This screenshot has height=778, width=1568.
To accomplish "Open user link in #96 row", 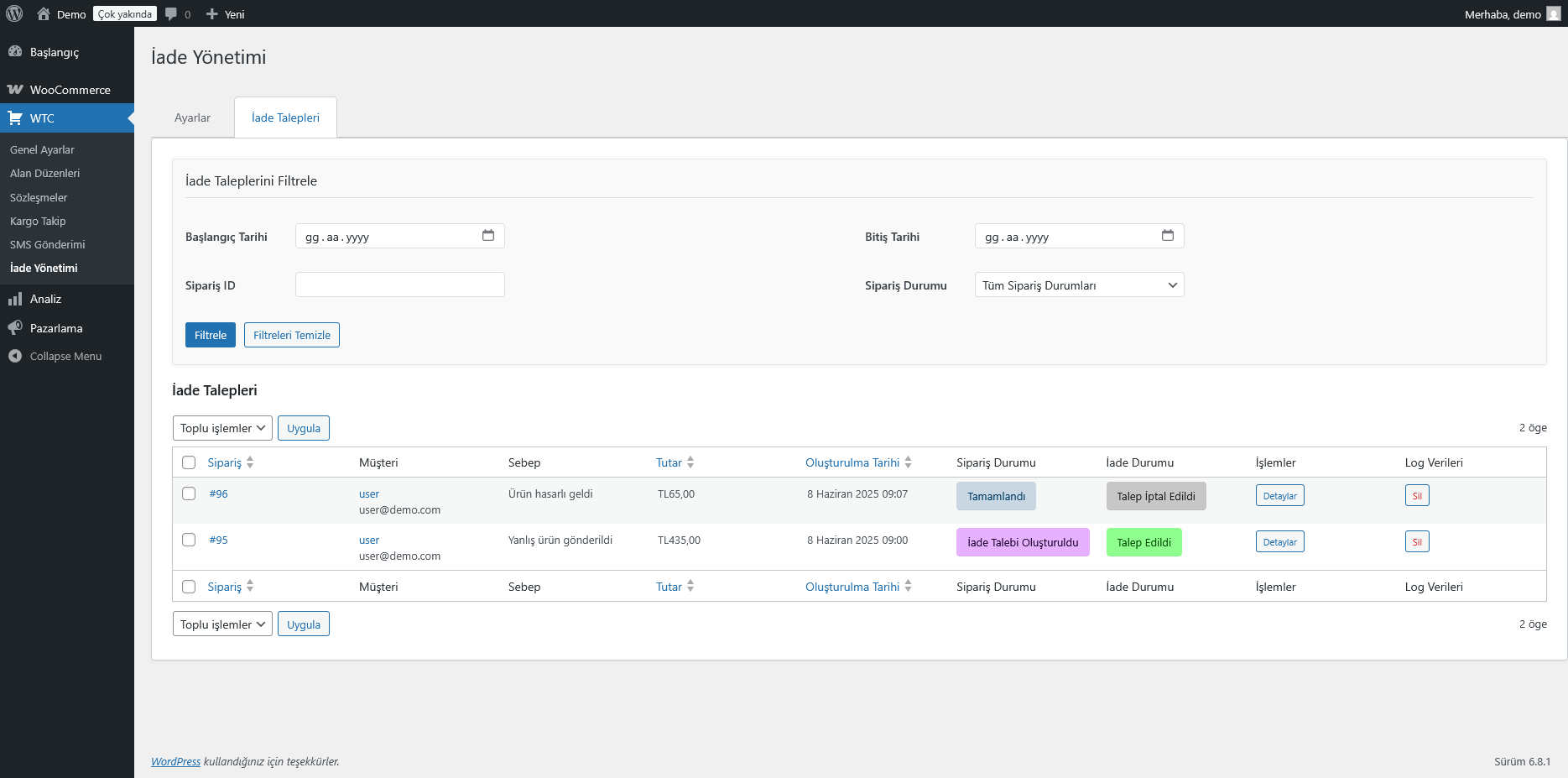I will pos(369,493).
